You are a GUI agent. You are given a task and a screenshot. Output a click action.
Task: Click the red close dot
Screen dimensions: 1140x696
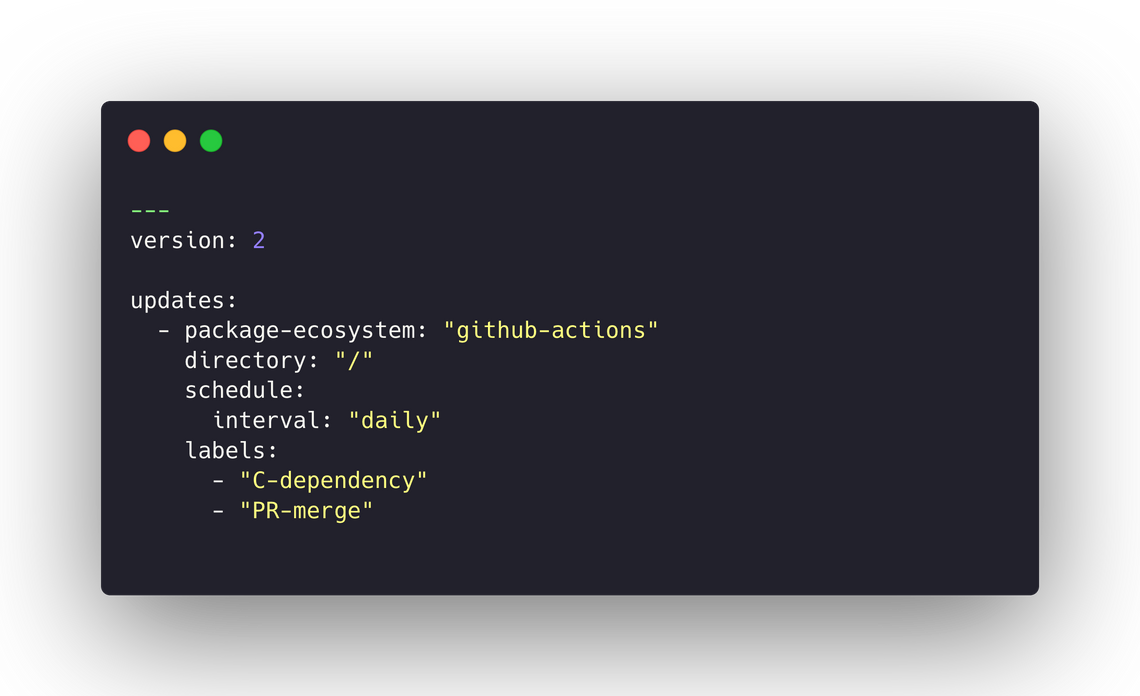(139, 141)
